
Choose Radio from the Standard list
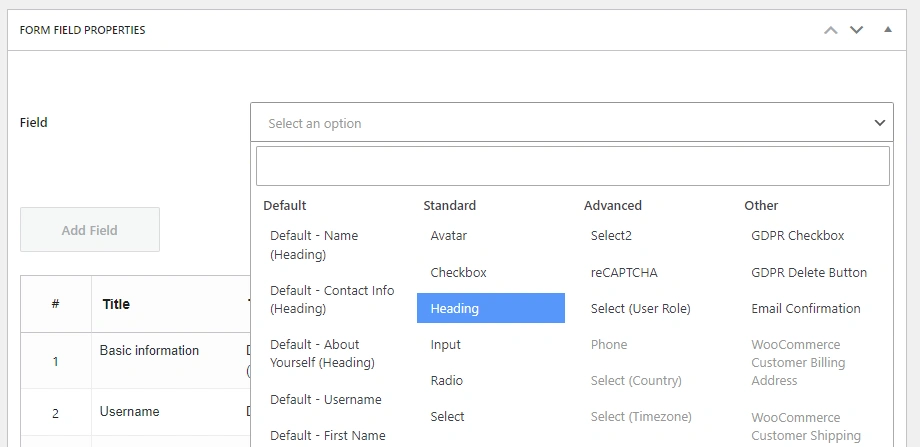coord(447,380)
